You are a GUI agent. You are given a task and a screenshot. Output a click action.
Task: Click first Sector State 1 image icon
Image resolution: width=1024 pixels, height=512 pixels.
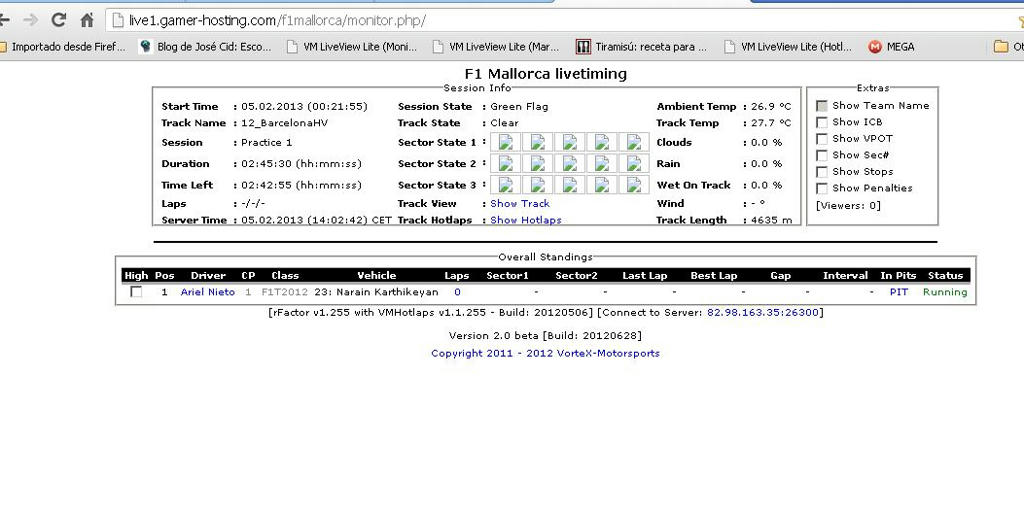pyautogui.click(x=505, y=142)
